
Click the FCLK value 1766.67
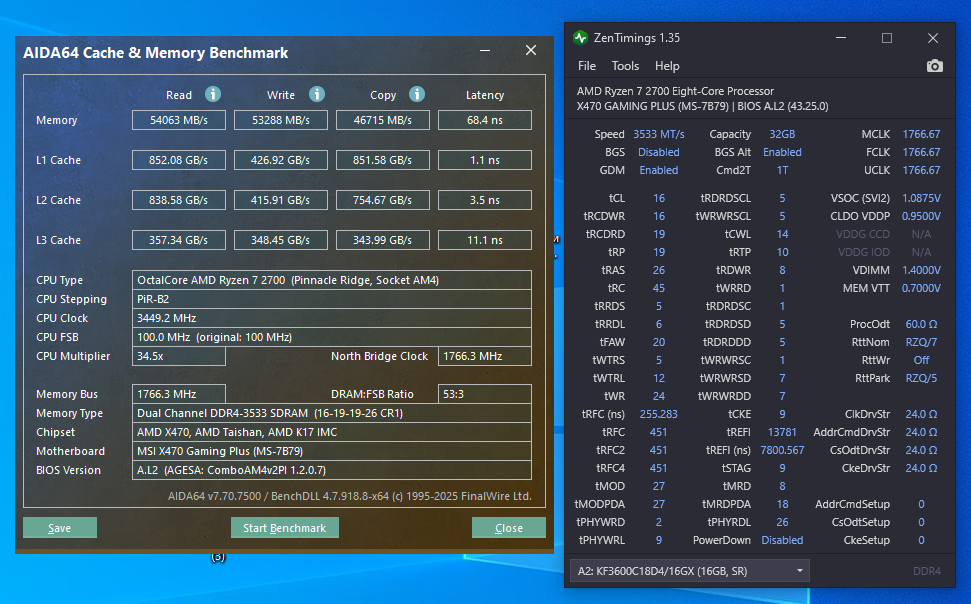click(921, 152)
